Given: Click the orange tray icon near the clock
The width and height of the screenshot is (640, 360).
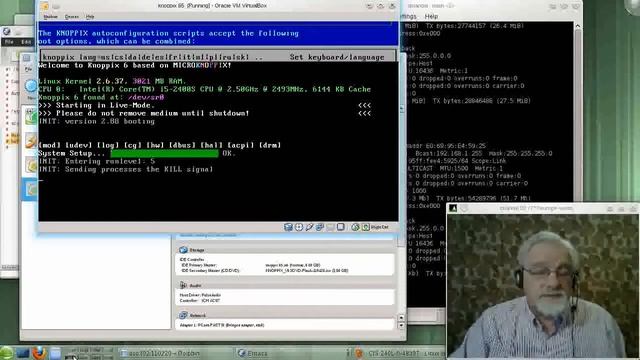Looking at the screenshot, I should click(x=358, y=353).
